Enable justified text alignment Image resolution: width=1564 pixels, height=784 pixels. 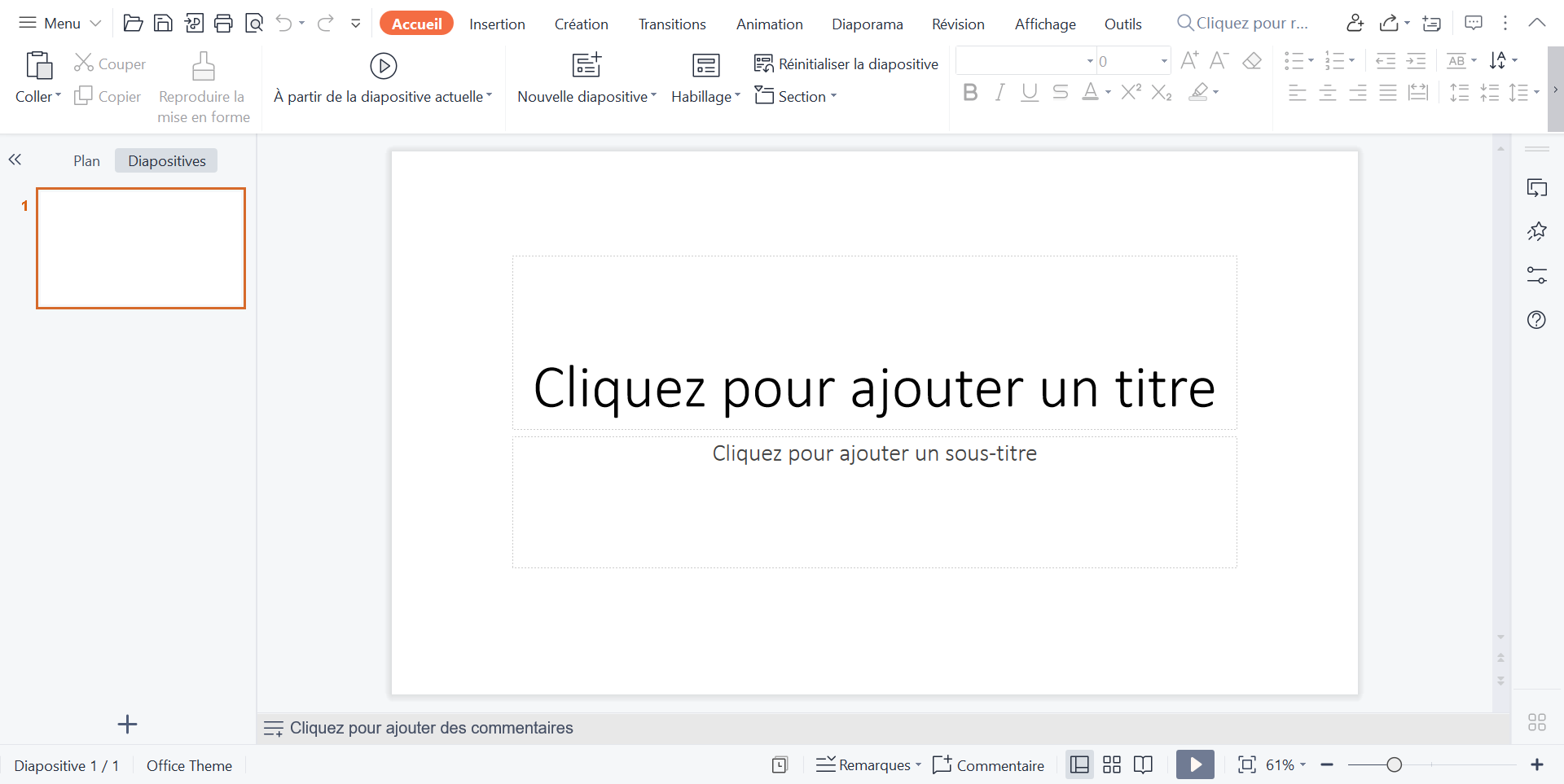pos(1387,92)
